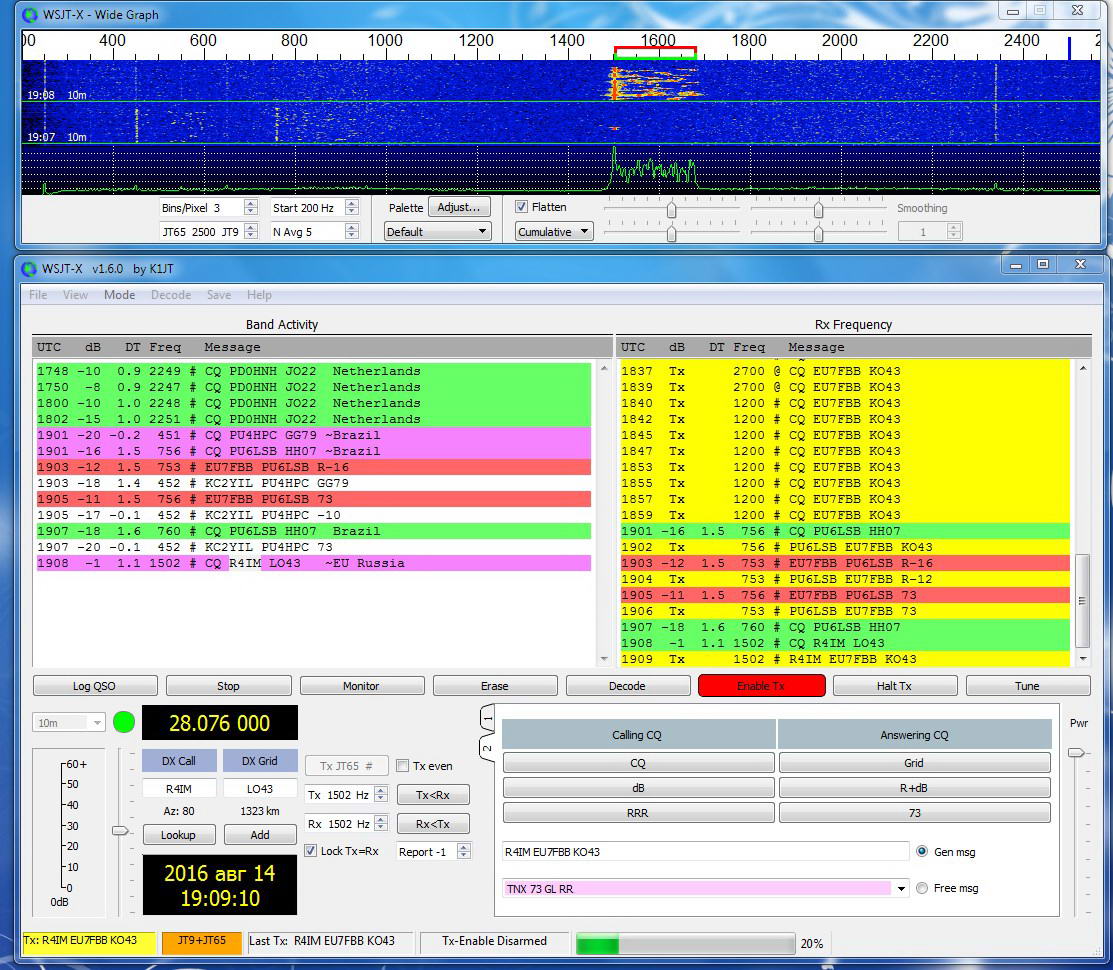Open the Cumulative spectrum dropdown
This screenshot has width=1113, height=970.
(x=554, y=231)
